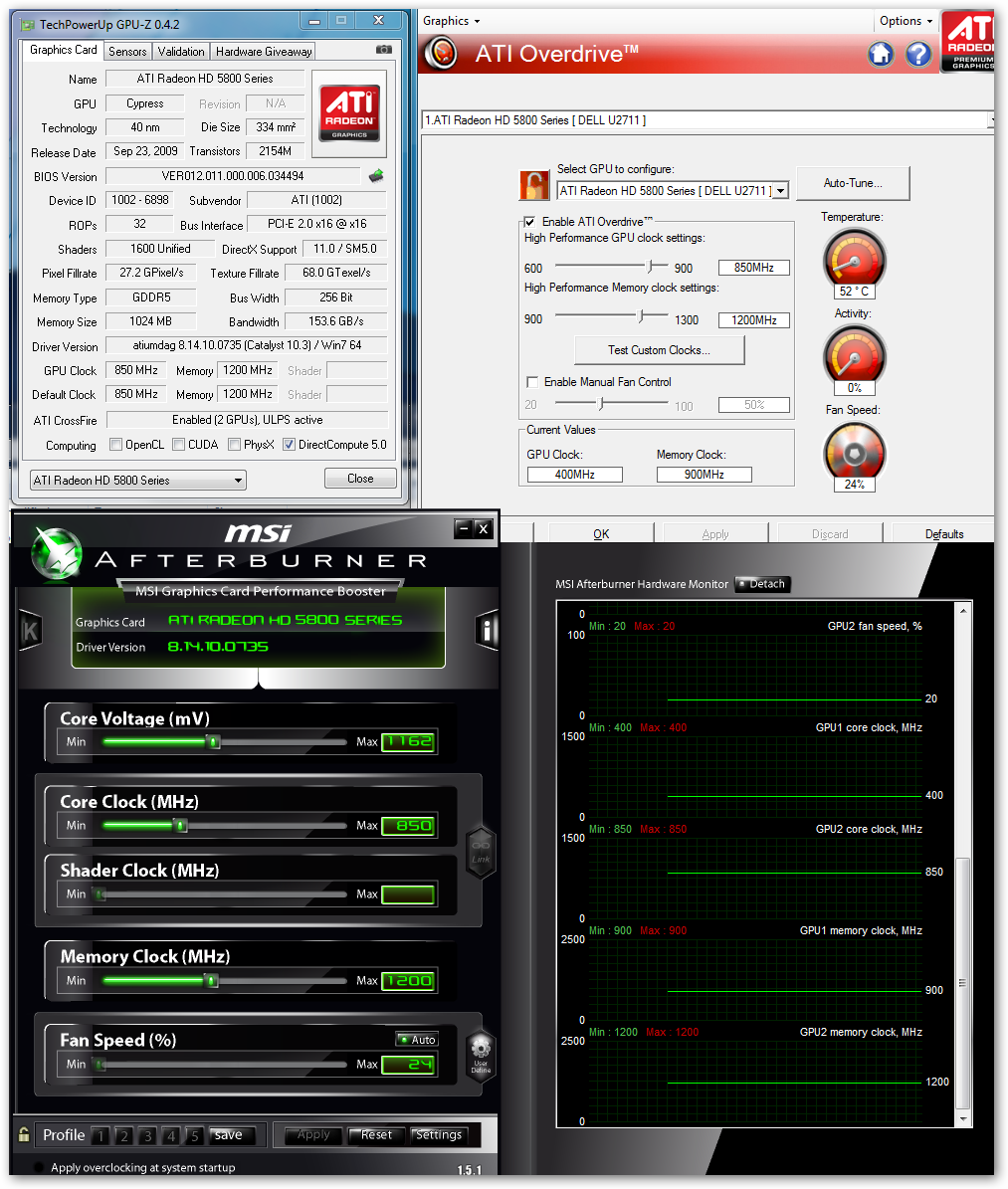1008x1189 pixels.
Task: Click the Catalyst Defaults button
Action: 944,534
